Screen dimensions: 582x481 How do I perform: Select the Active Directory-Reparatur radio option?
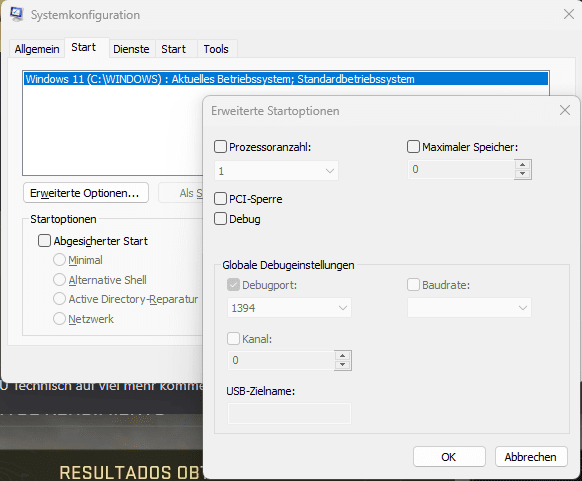[59, 299]
